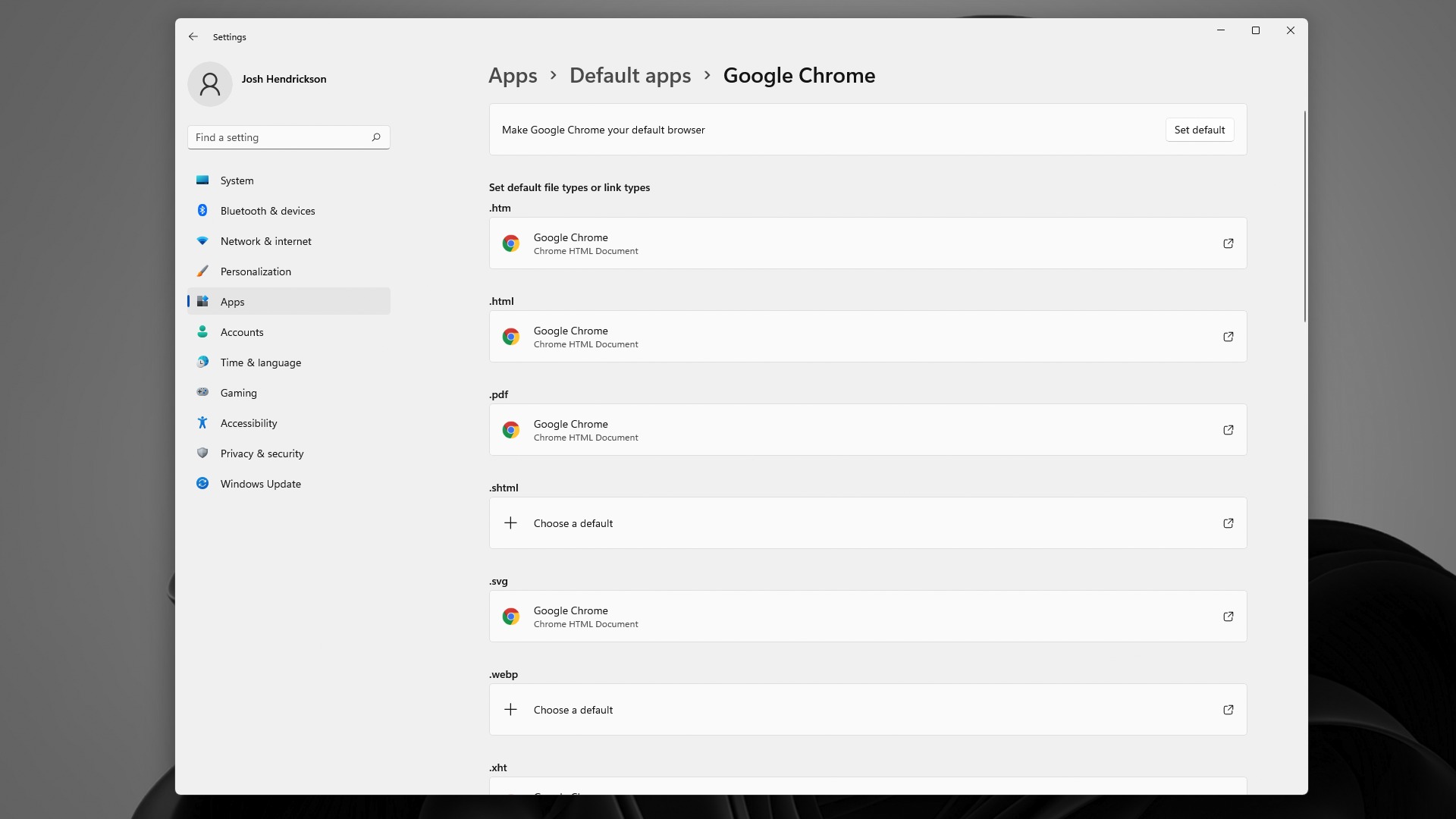Click the user avatar icon
Image resolution: width=1456 pixels, height=819 pixels.
[210, 84]
